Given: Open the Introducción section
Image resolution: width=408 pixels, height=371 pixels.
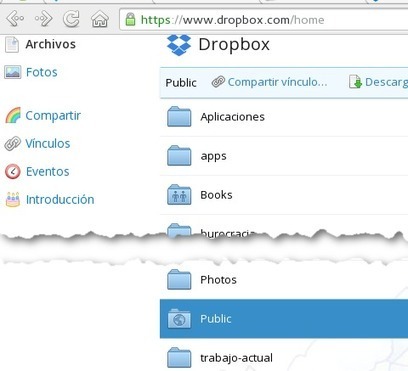Looking at the screenshot, I should [x=60, y=200].
